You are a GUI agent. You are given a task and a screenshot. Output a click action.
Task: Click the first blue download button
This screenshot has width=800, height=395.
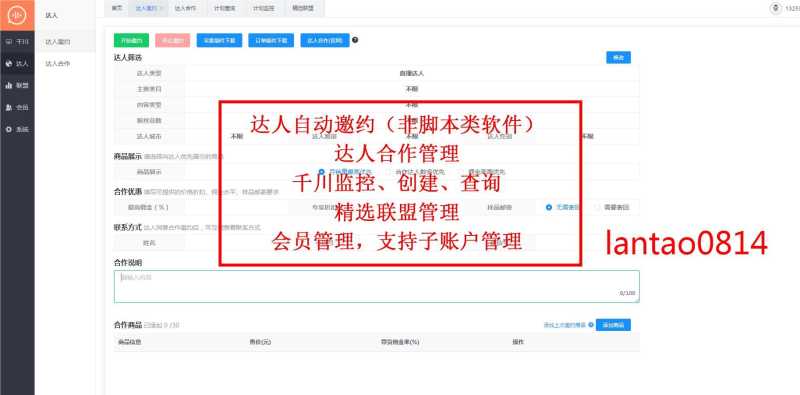219,40
